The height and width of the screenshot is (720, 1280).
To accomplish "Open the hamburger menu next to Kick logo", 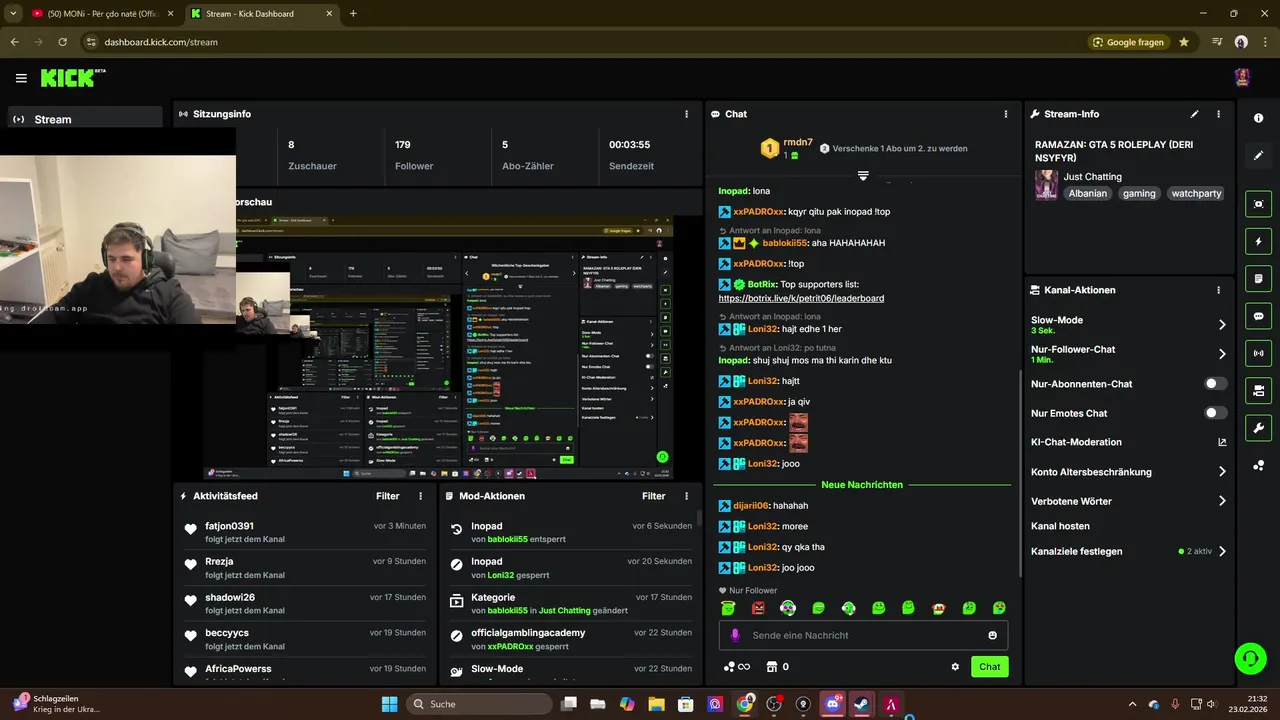I will click(x=21, y=78).
